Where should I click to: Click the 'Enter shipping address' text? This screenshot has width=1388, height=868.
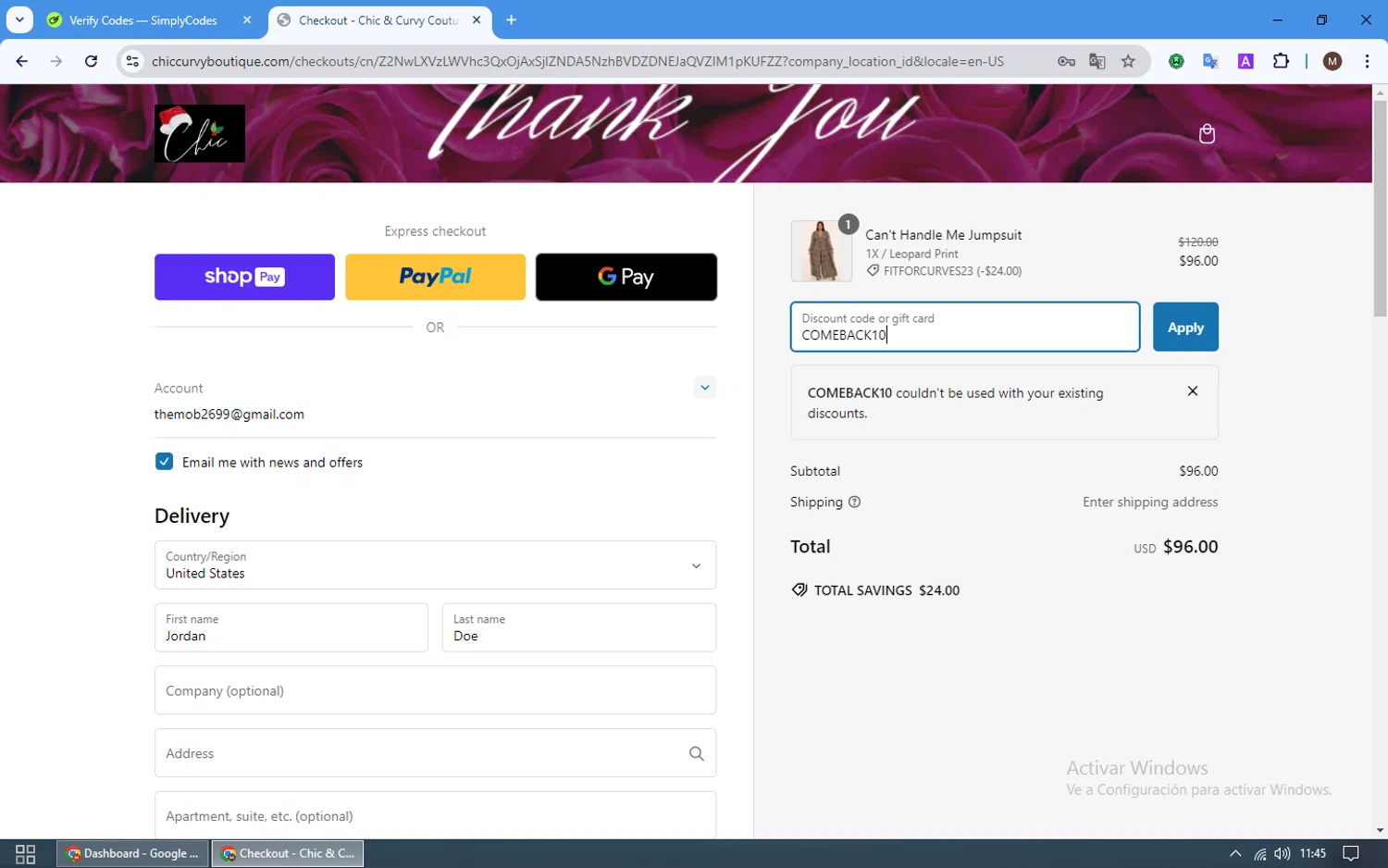click(x=1150, y=502)
